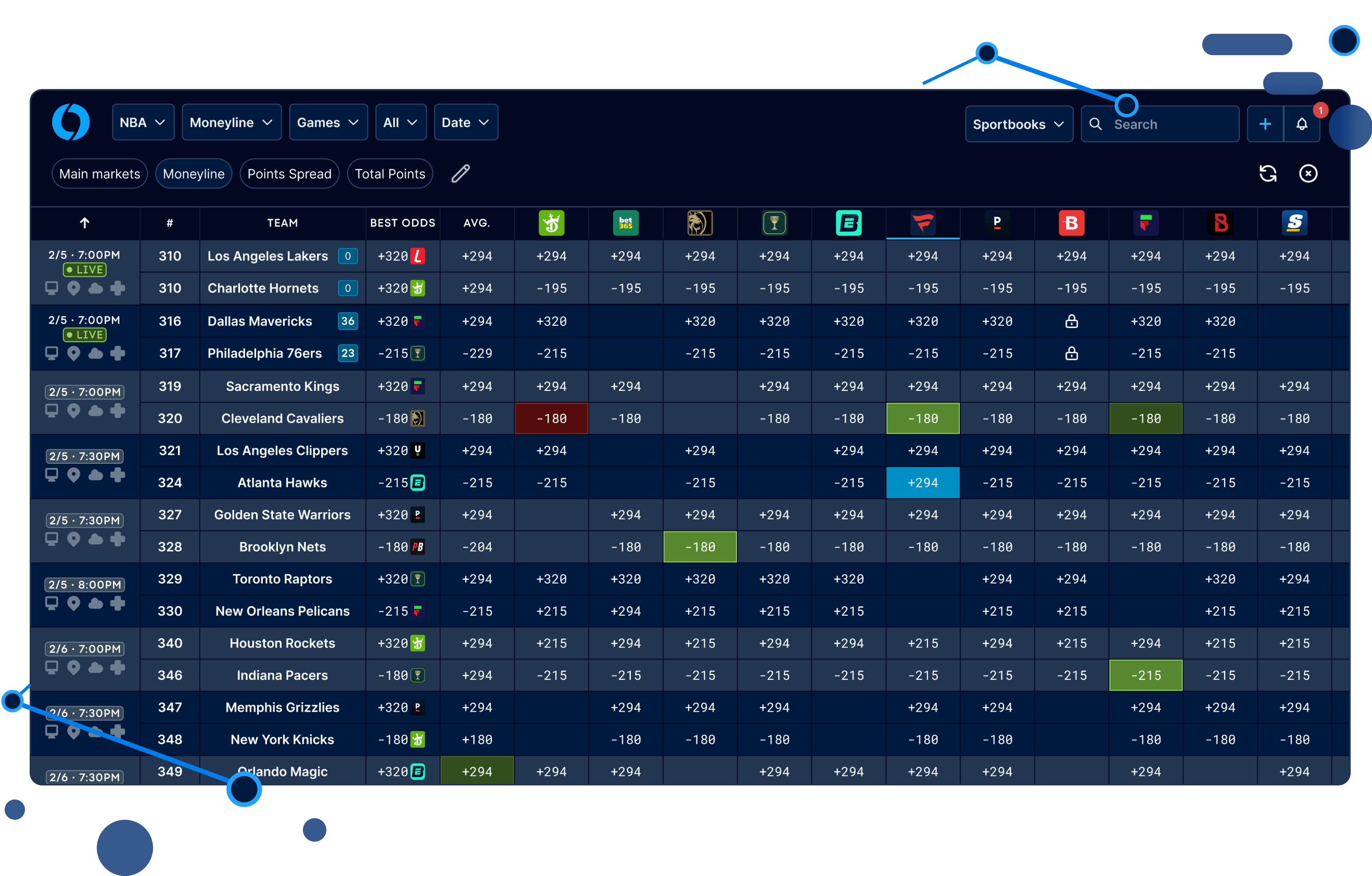Image resolution: width=1372 pixels, height=876 pixels.
Task: Click padlock in Philadelphia 76ers row
Action: (1071, 353)
